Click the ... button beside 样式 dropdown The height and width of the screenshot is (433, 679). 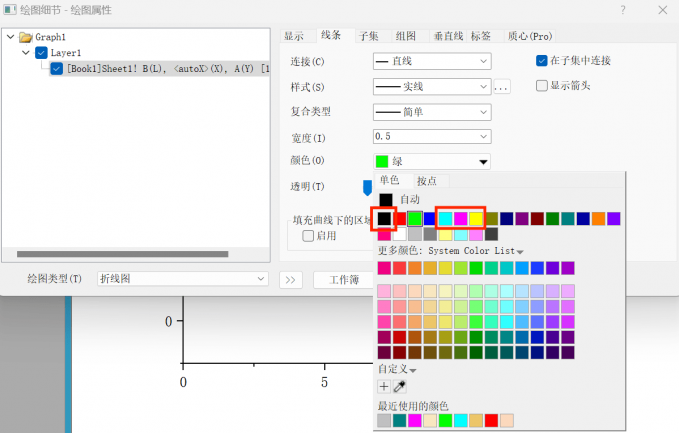501,87
